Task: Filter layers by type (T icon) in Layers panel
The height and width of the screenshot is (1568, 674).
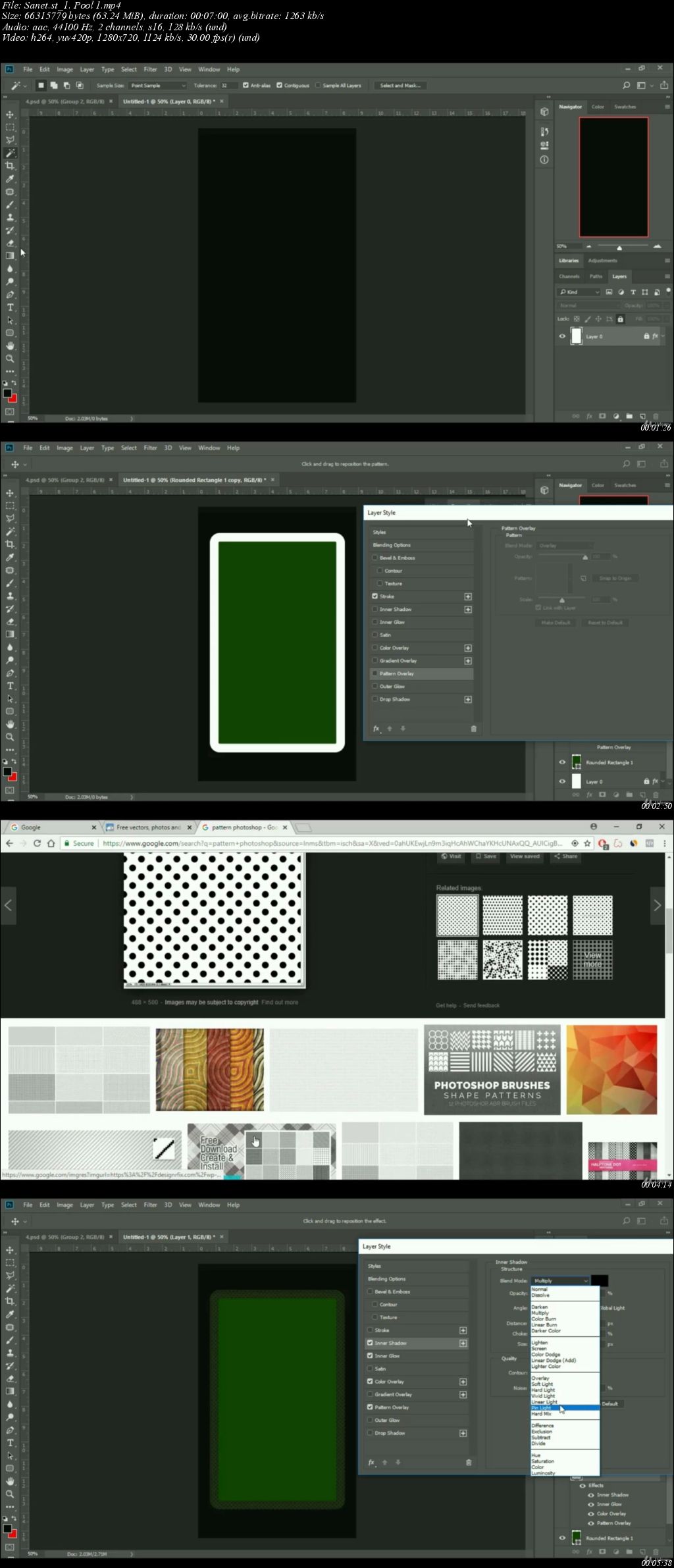Action: [x=633, y=292]
